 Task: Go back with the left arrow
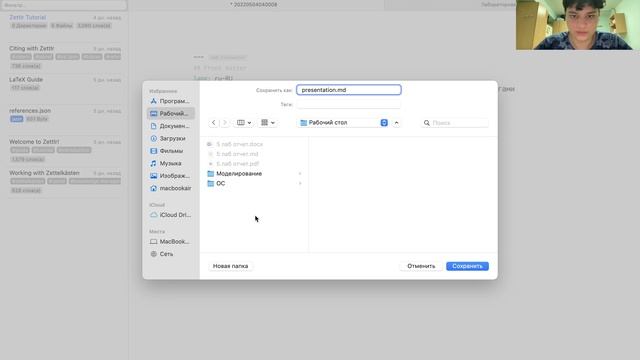click(x=213, y=122)
